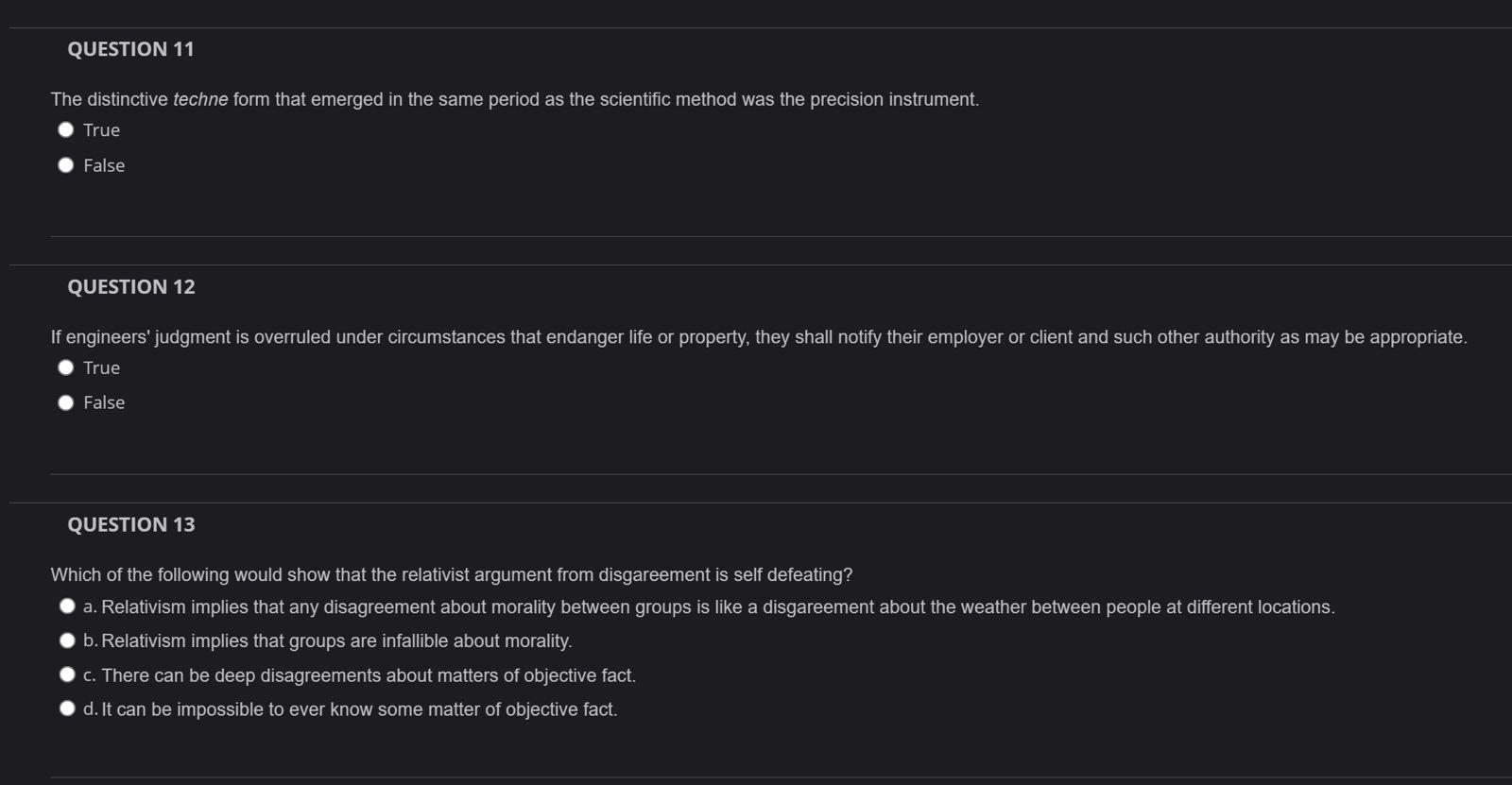Click the QUESTION 12 heading

tap(130, 286)
